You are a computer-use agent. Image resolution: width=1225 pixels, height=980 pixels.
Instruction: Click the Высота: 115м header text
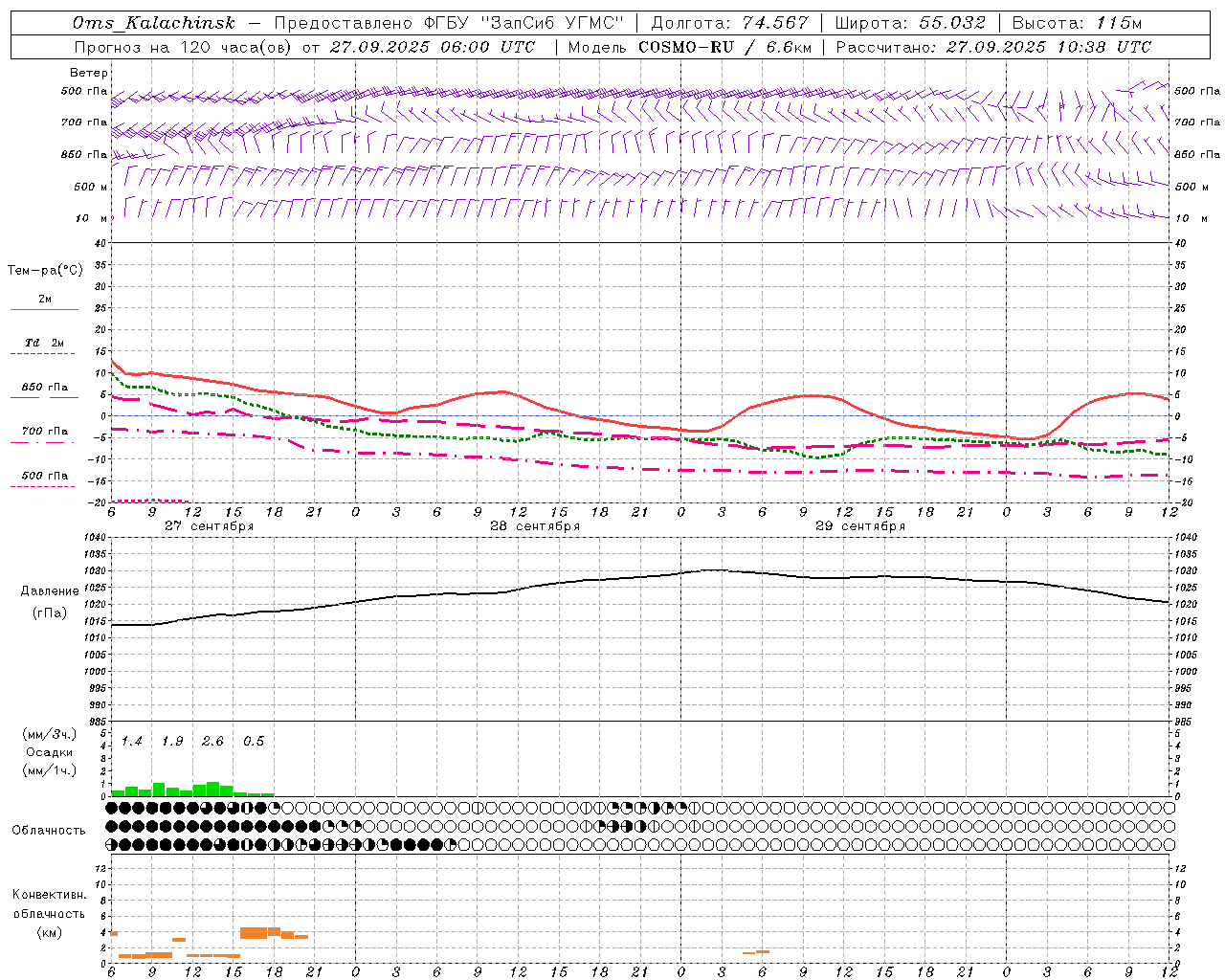point(1077,23)
